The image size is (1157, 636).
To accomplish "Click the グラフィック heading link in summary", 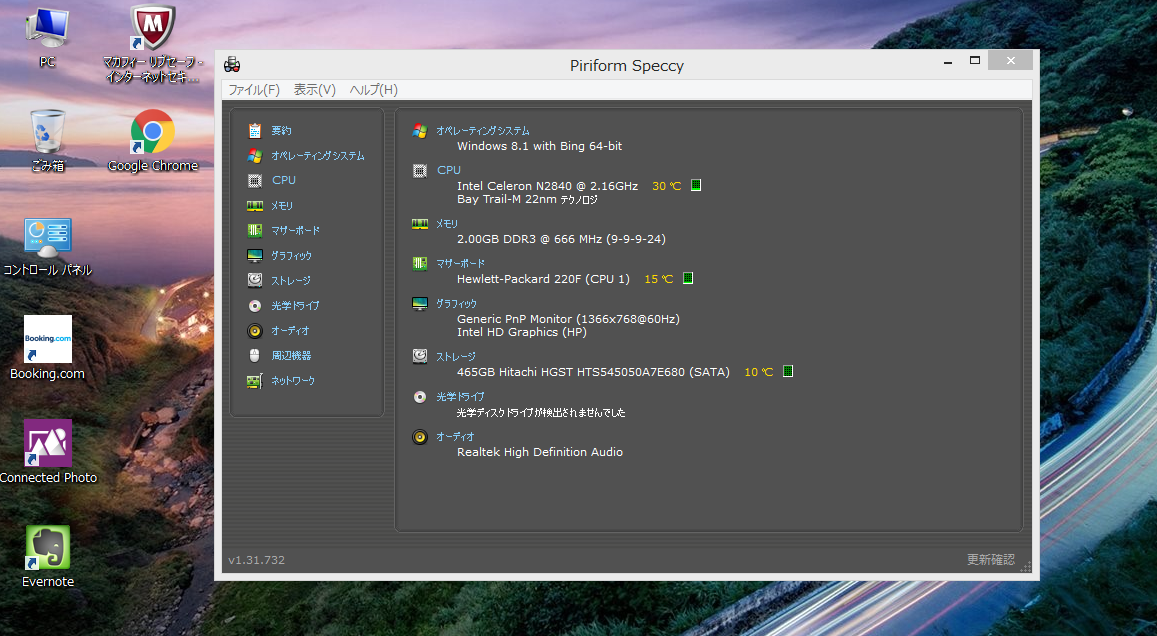I will click(456, 304).
